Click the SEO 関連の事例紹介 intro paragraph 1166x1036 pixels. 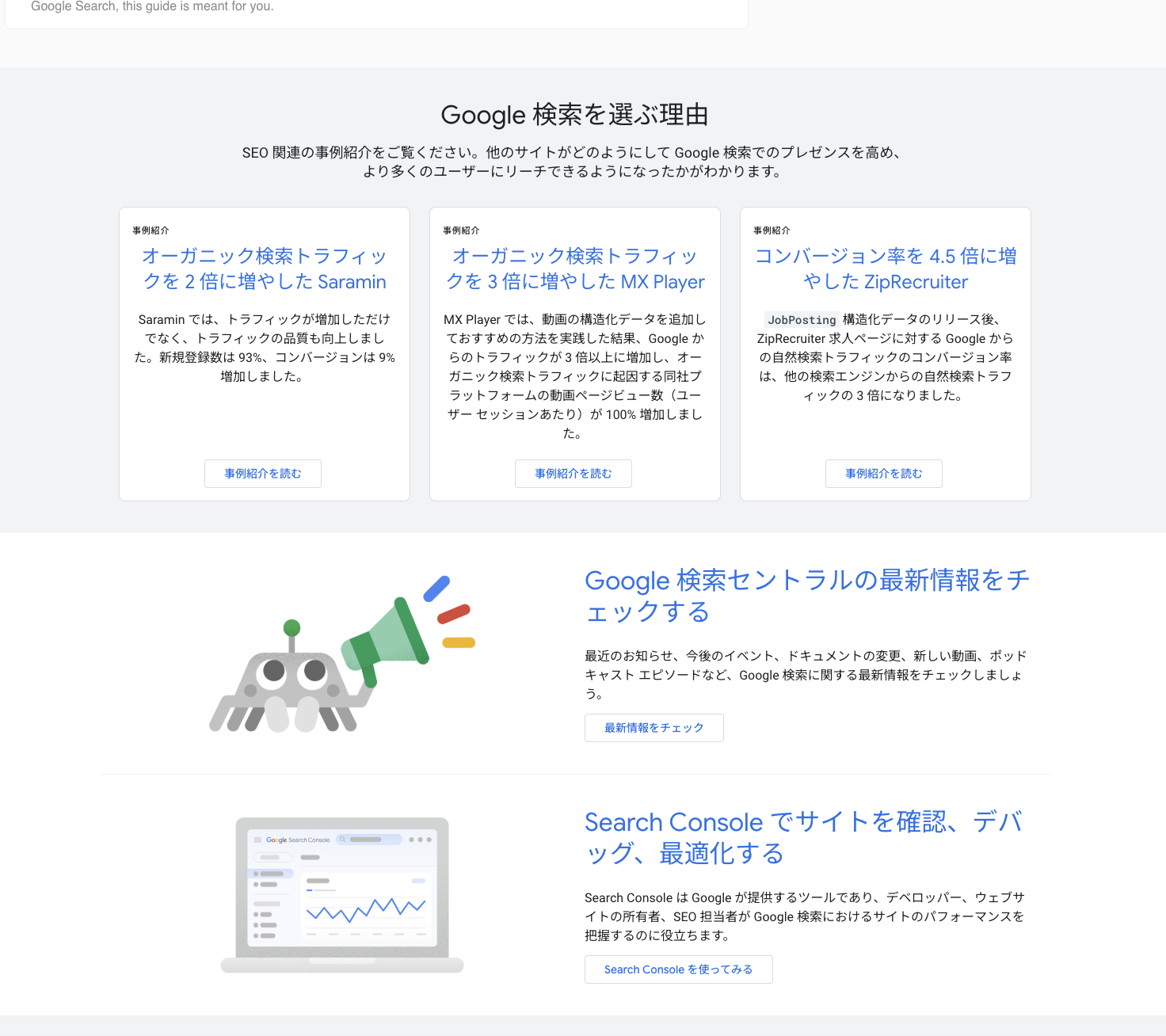click(572, 162)
